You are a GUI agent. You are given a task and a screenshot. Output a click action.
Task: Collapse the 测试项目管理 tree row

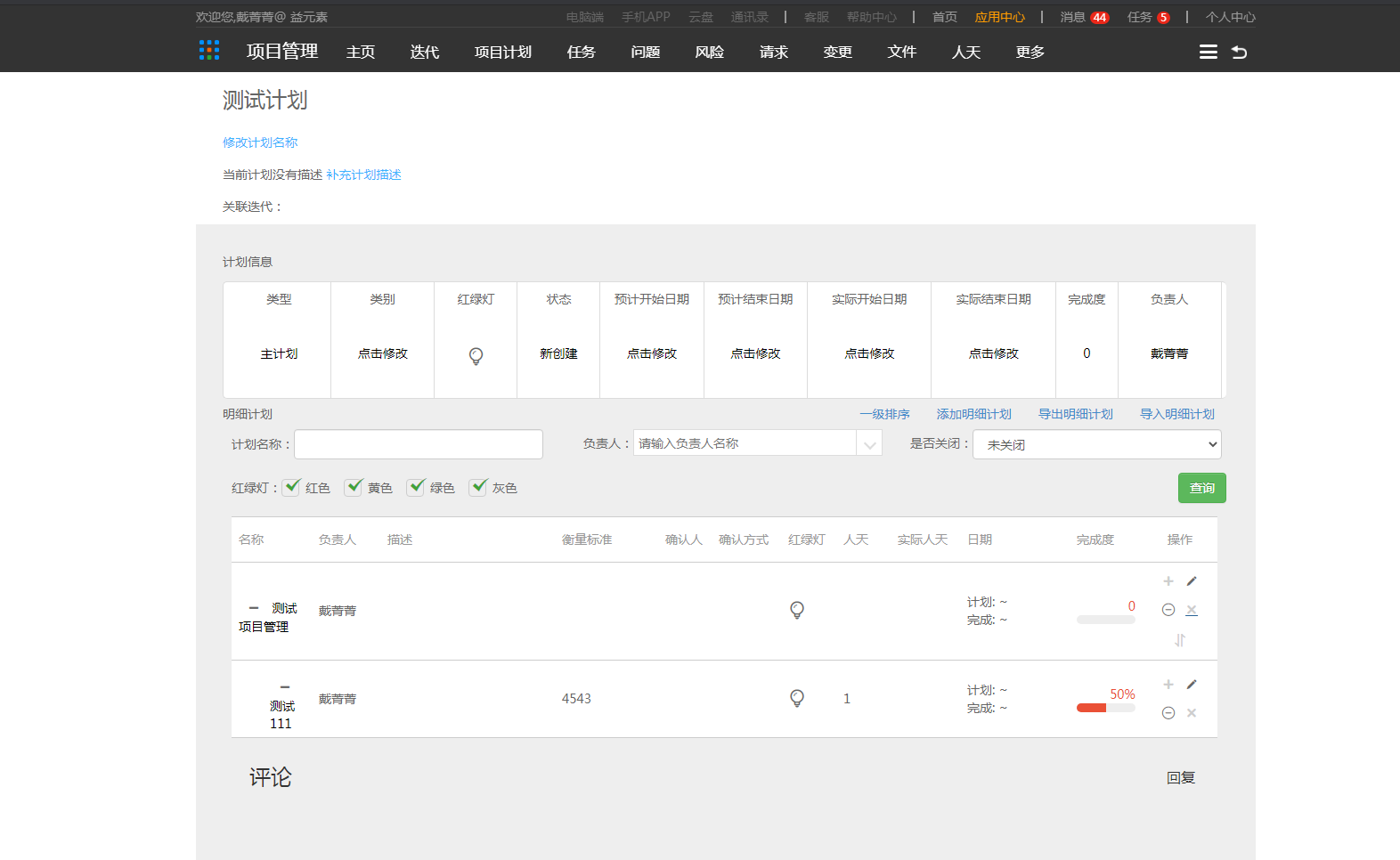(254, 608)
